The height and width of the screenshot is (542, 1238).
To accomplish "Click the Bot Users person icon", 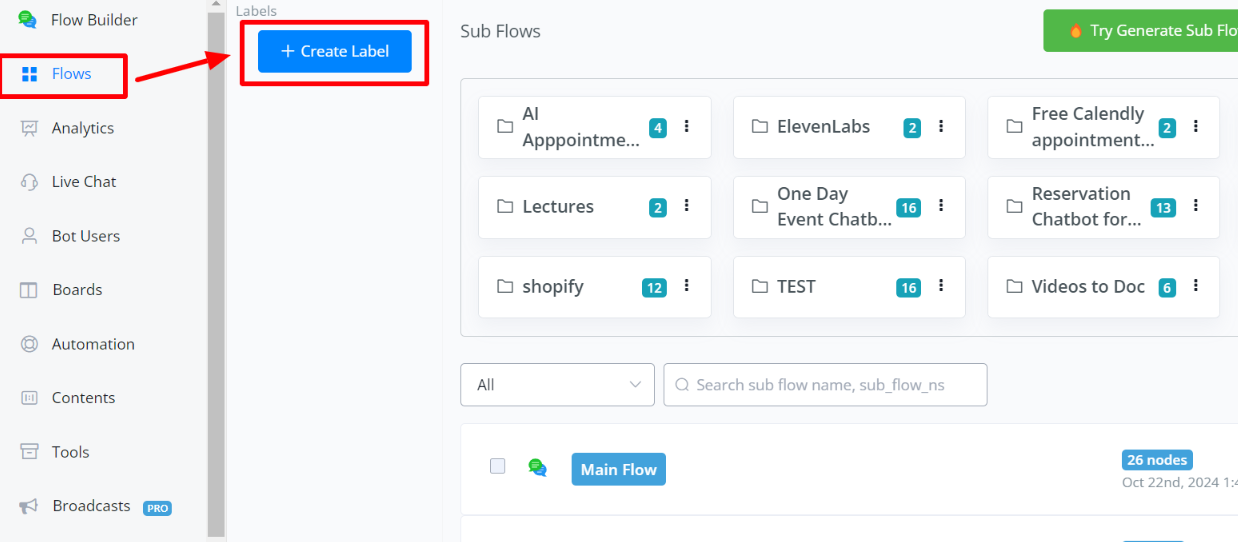I will pyautogui.click(x=30, y=236).
